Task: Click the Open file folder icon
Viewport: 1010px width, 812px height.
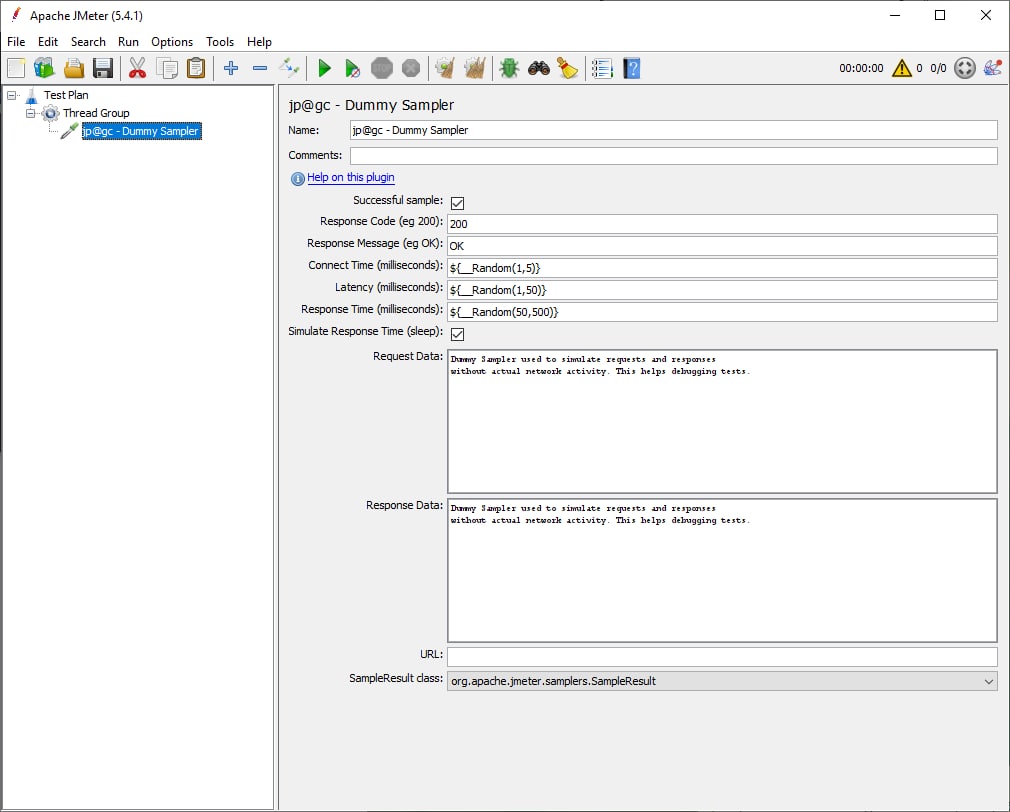Action: [x=73, y=68]
